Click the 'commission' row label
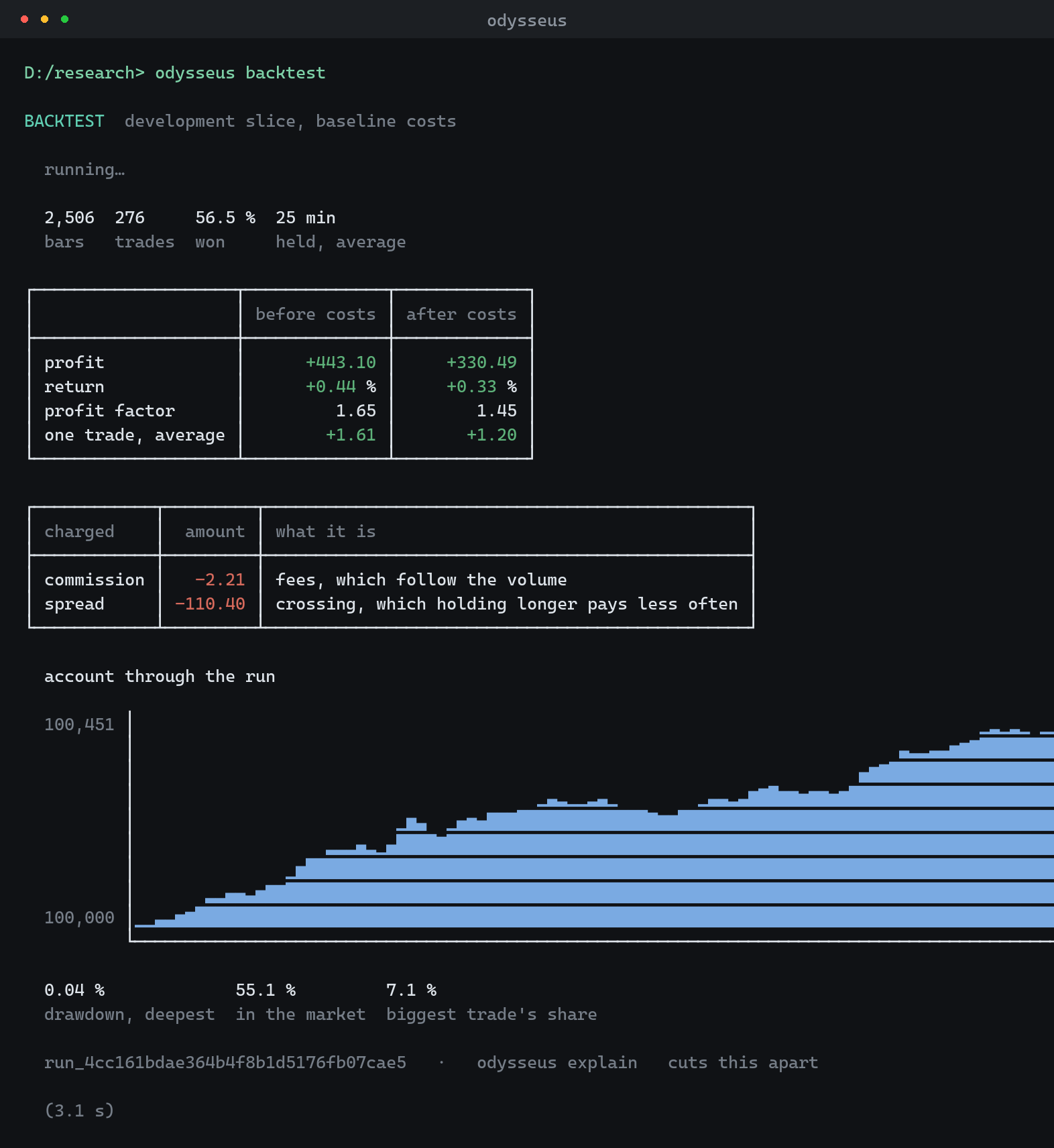This screenshot has height=1148, width=1054. pos(95,580)
